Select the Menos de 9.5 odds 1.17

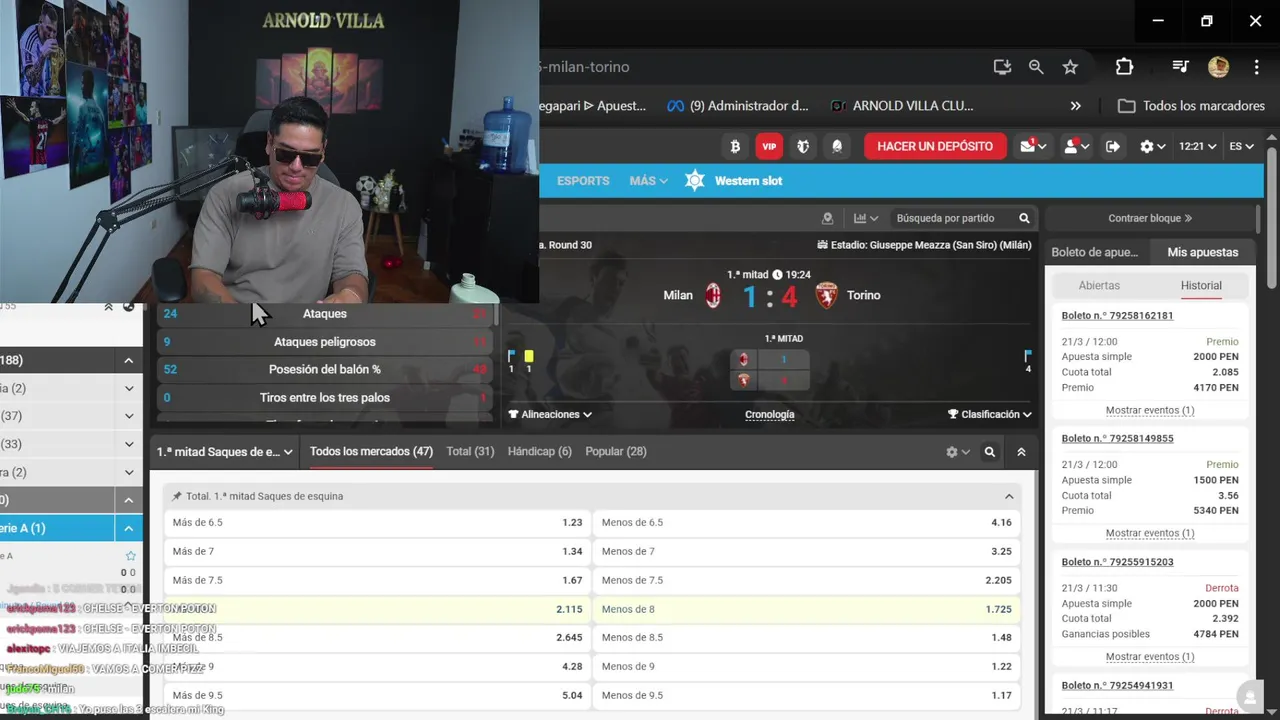tap(807, 695)
